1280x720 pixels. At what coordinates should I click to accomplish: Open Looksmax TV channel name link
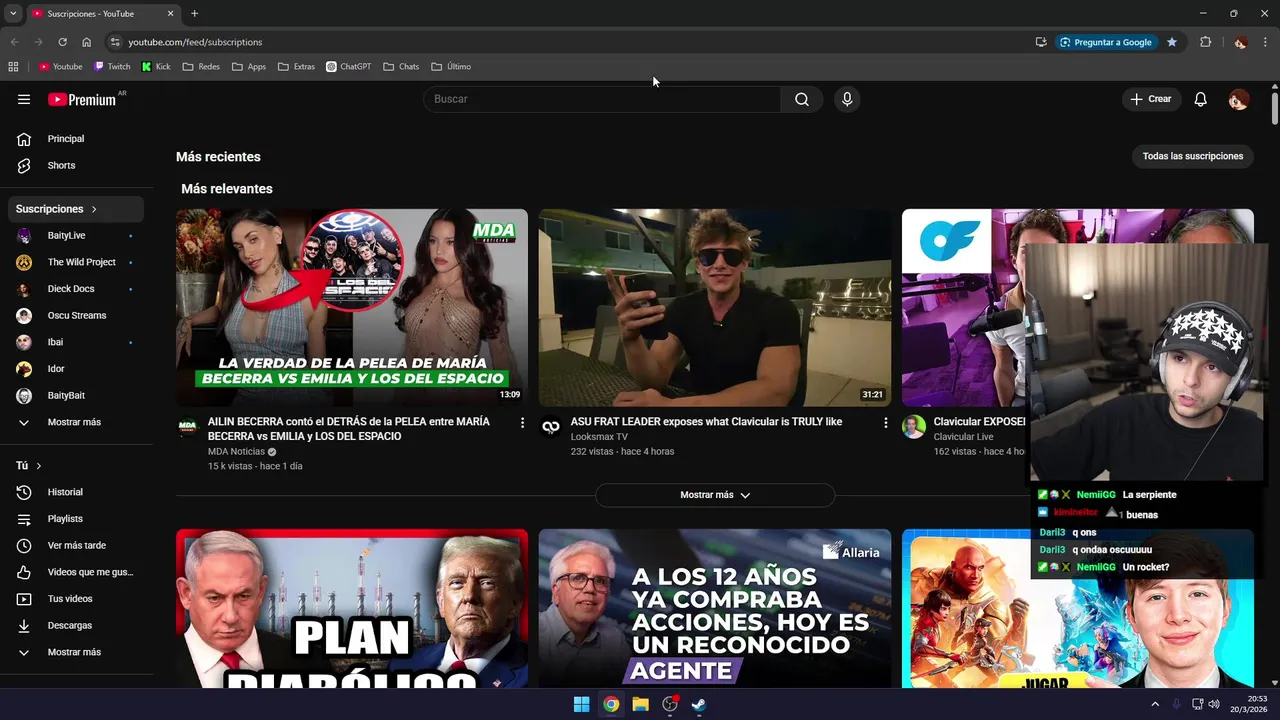(599, 437)
